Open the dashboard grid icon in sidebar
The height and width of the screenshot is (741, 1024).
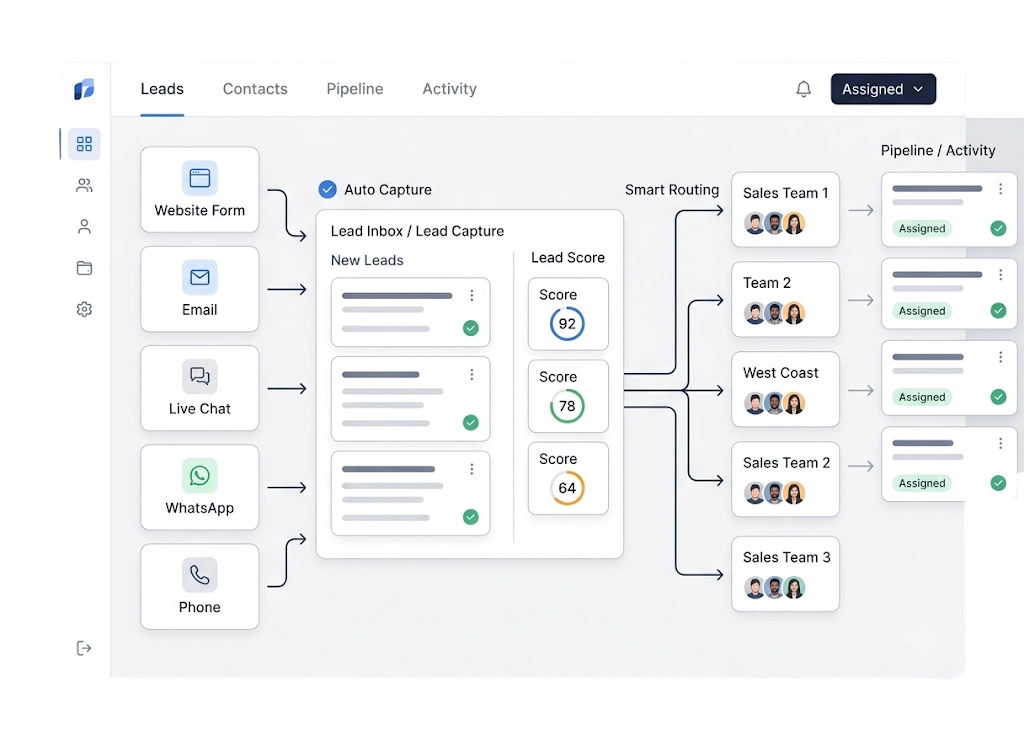tap(84, 144)
